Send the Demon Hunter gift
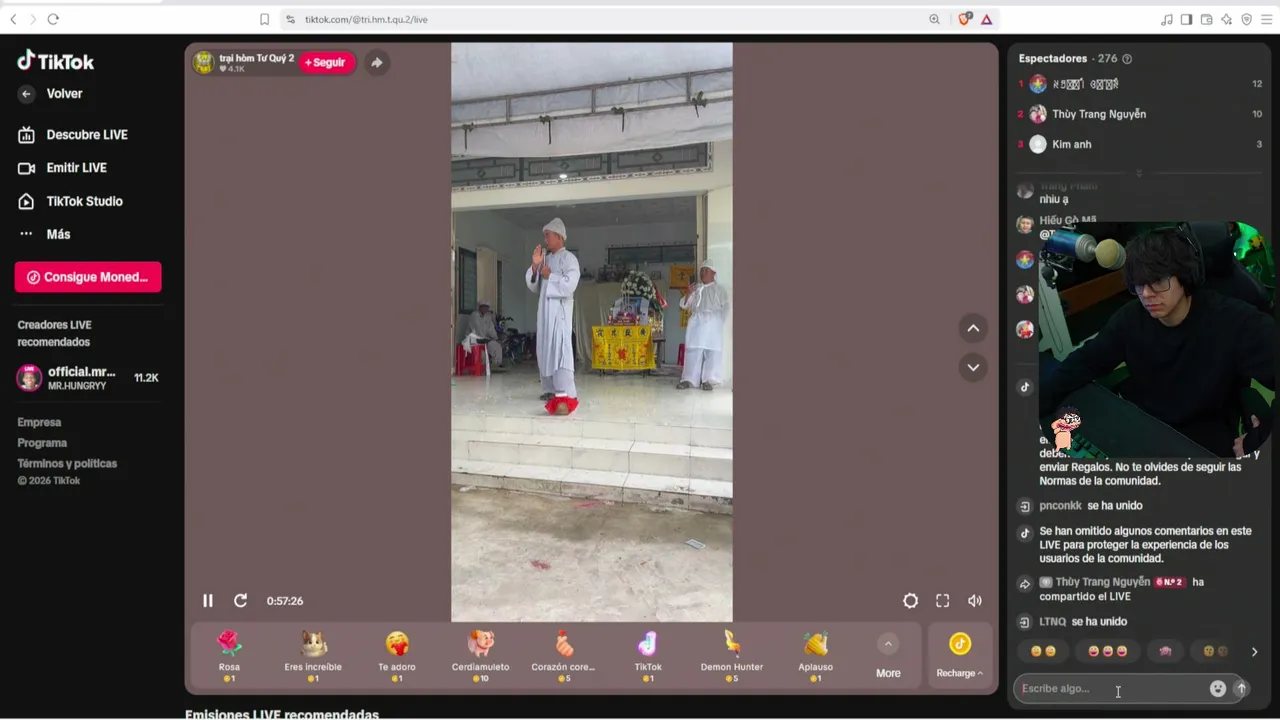The width and height of the screenshot is (1280, 720). point(732,656)
